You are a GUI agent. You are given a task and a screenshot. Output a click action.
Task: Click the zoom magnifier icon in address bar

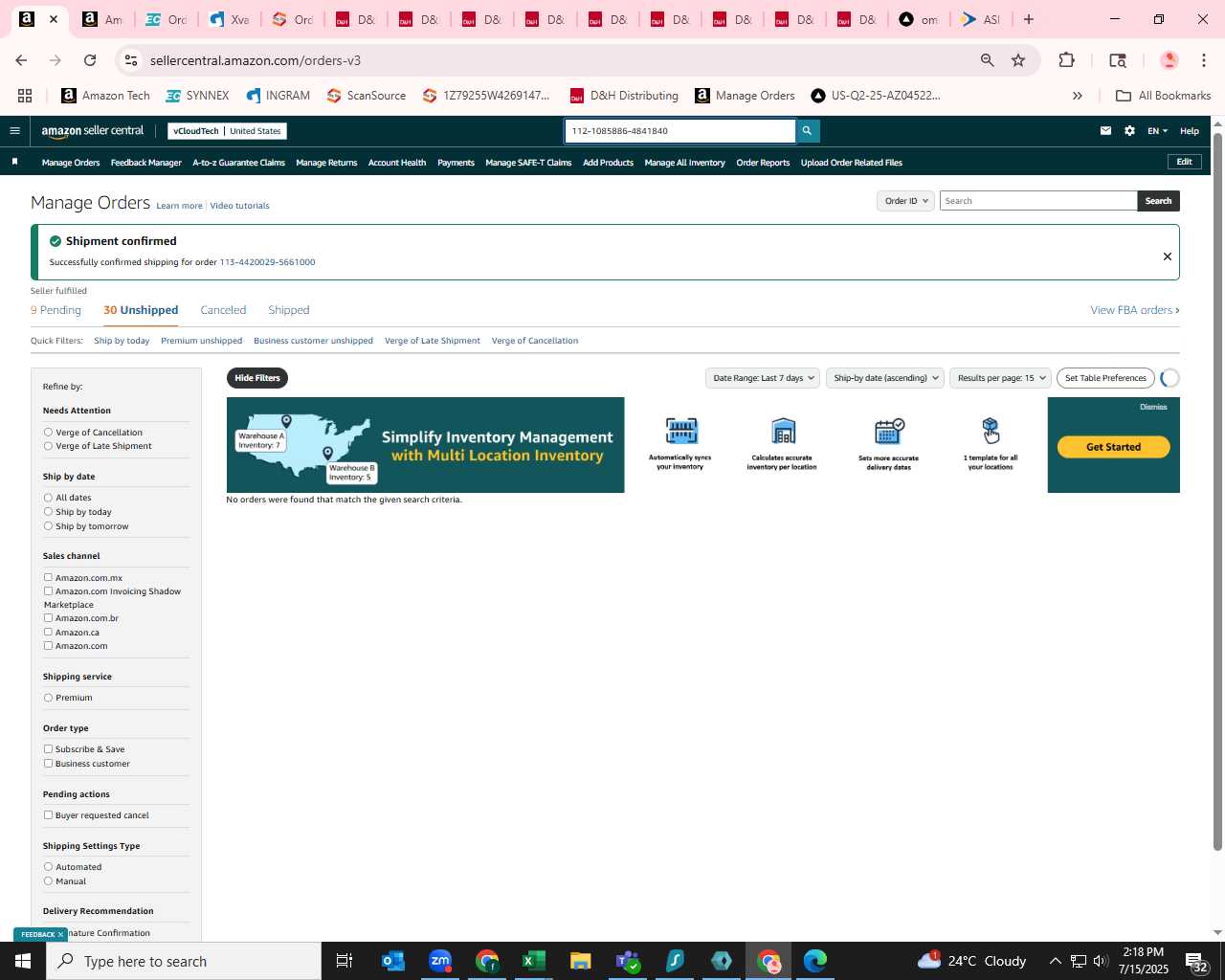[987, 60]
